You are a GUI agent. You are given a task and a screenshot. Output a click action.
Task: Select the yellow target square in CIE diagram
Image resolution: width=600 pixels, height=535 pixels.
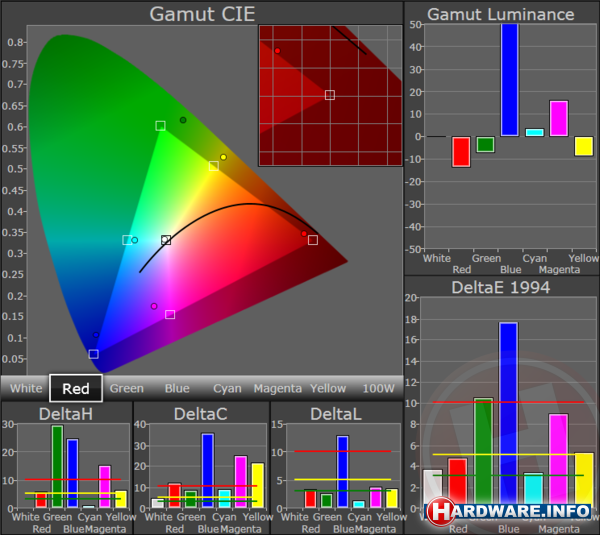(x=213, y=167)
